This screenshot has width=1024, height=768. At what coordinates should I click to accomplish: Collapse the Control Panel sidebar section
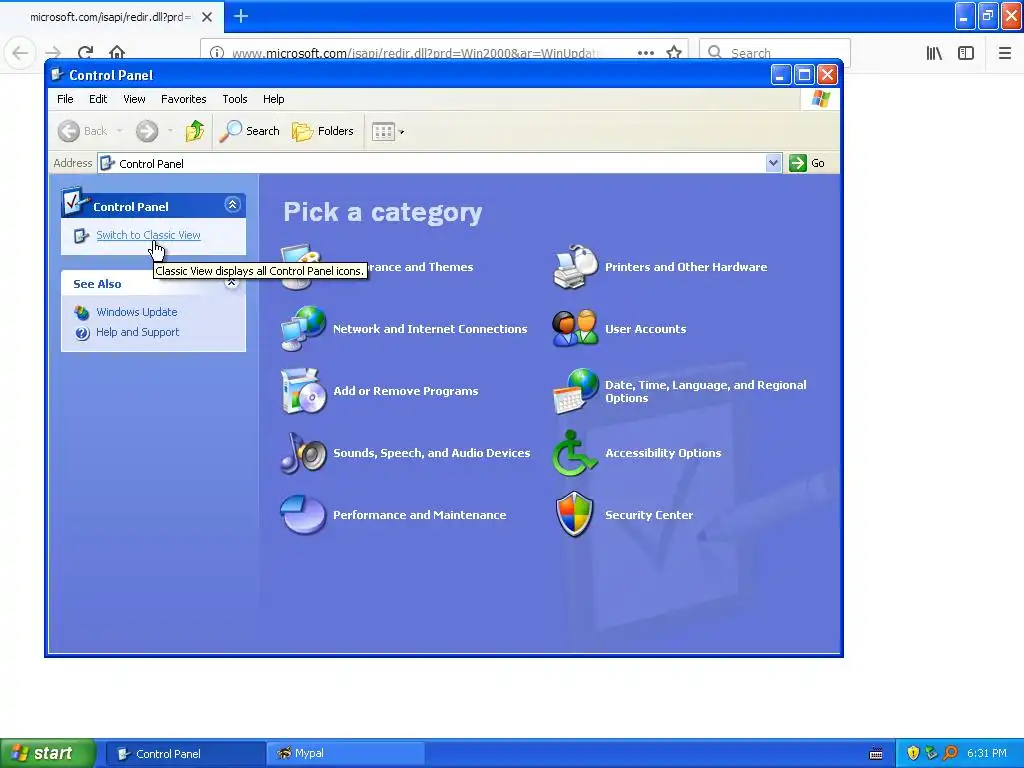(232, 205)
